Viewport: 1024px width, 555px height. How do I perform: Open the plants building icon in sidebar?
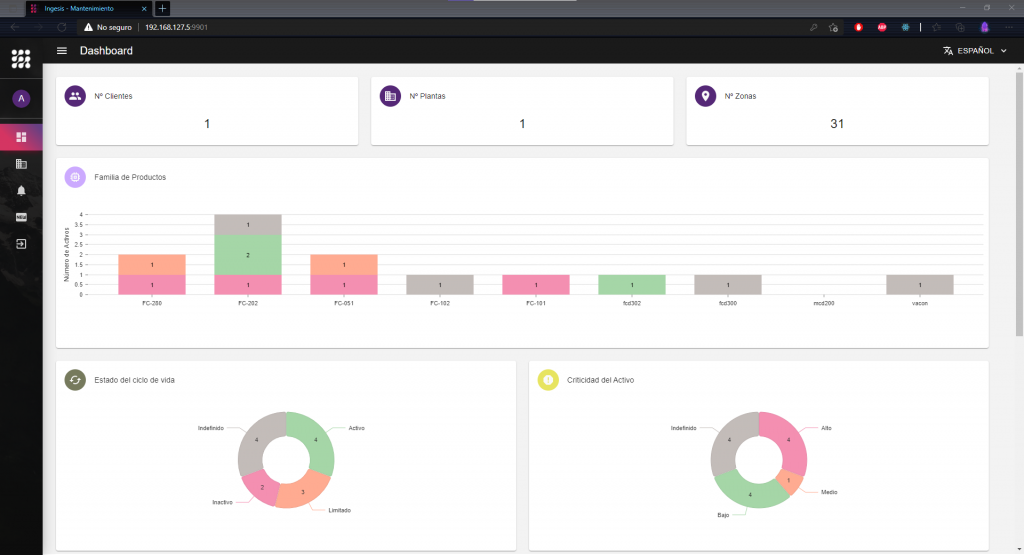coord(21,163)
